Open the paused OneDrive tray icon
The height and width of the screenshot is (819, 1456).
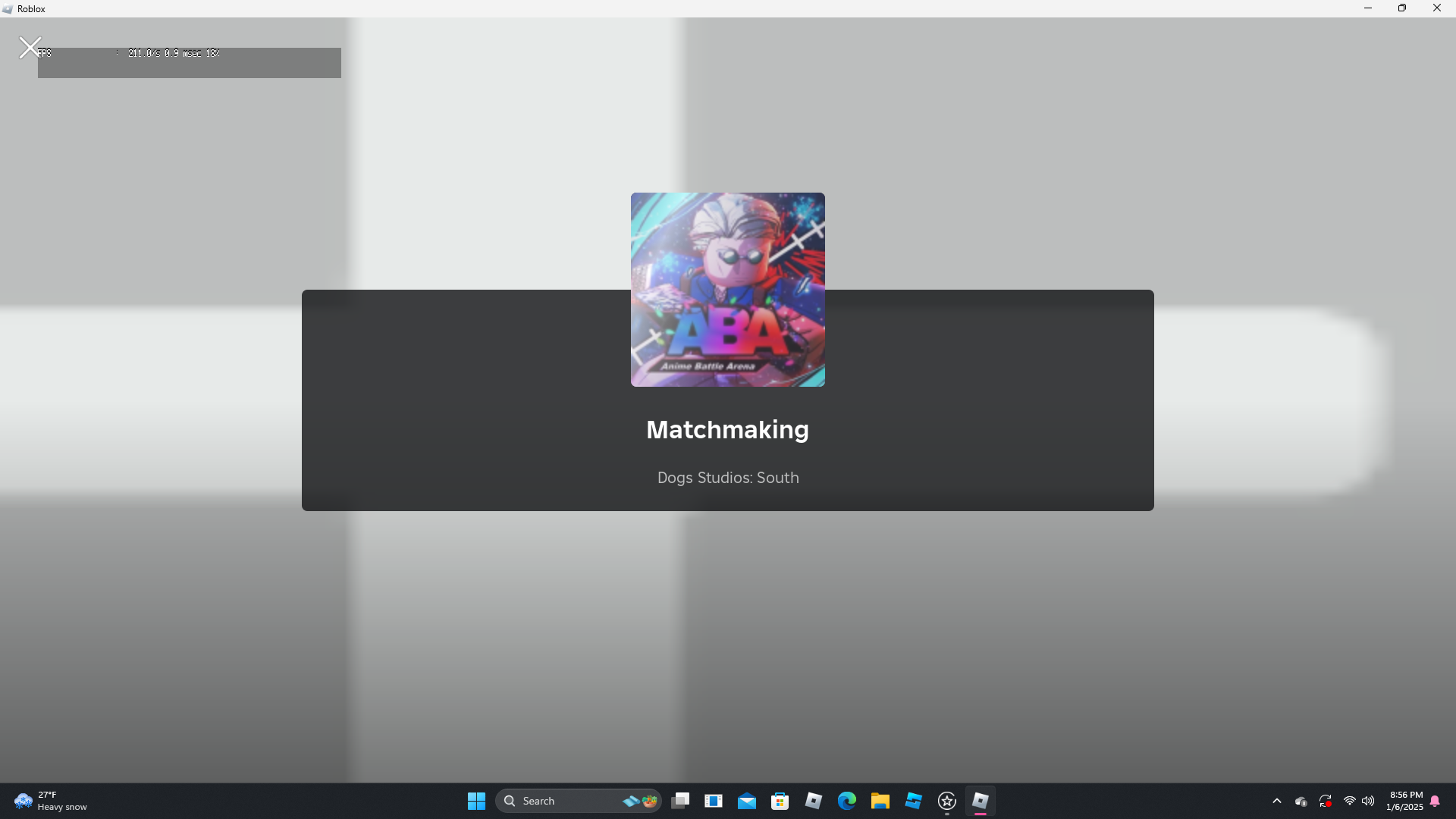tap(1301, 801)
